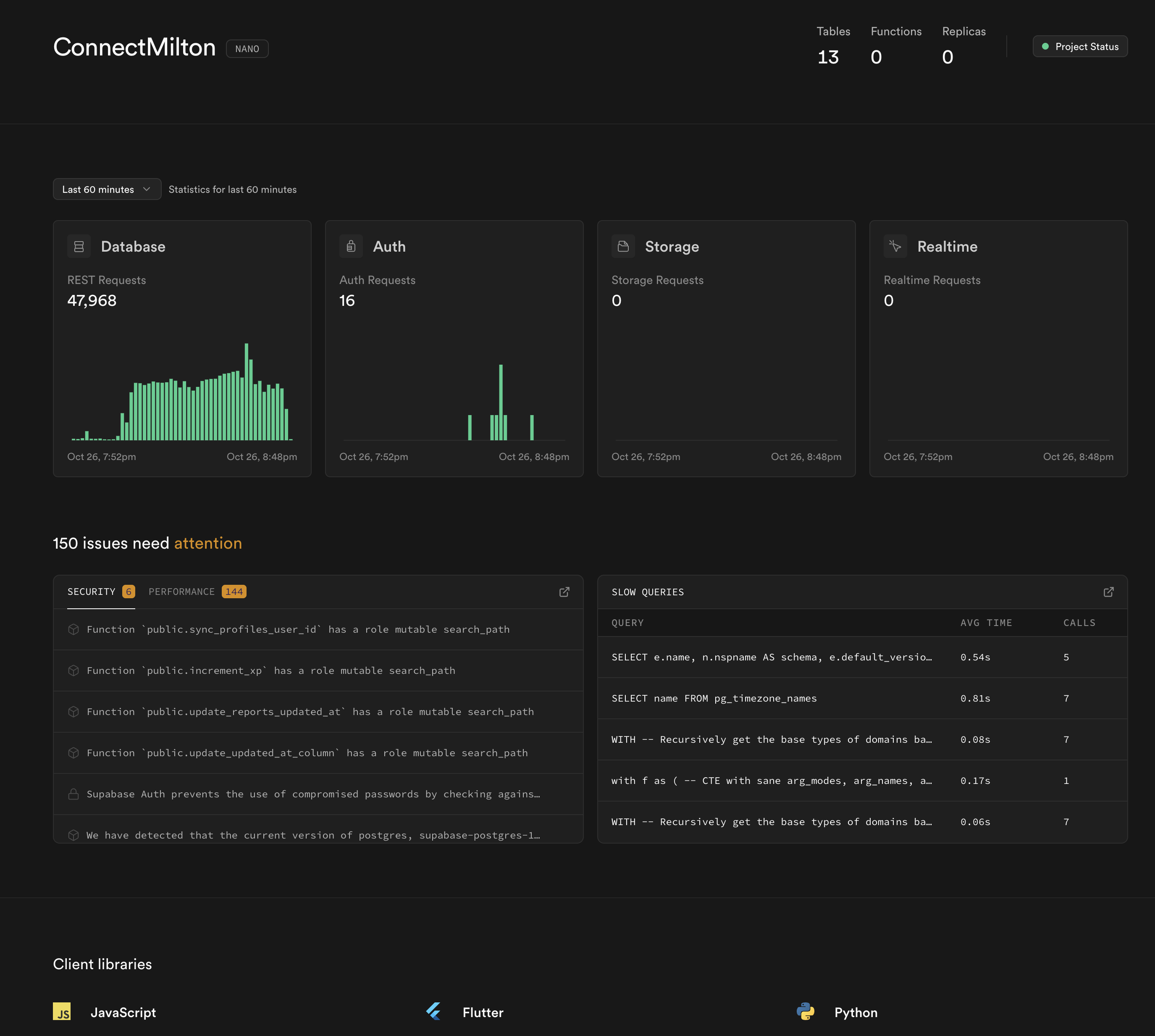
Task: Open the increment_xp function issue
Action: point(271,671)
